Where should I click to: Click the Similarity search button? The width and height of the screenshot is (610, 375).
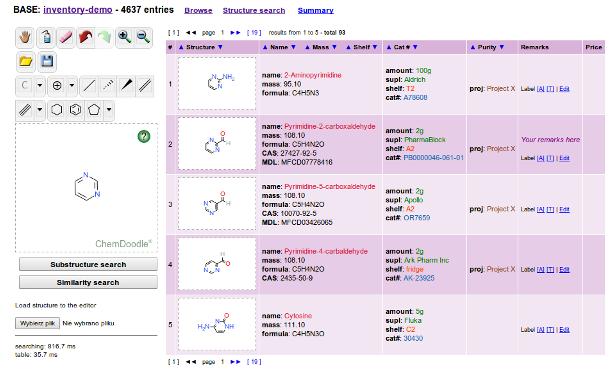pyautogui.click(x=88, y=282)
